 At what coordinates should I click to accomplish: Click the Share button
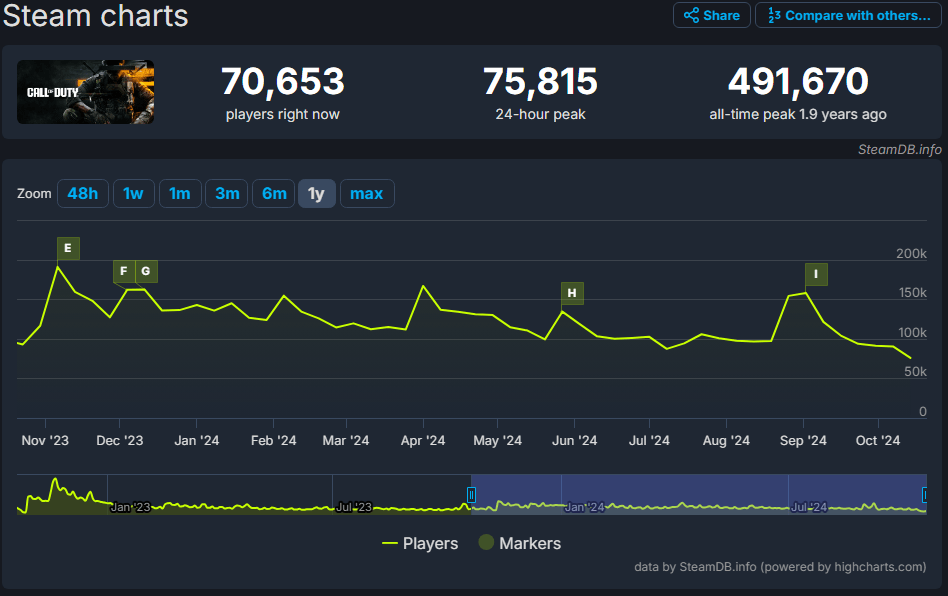click(712, 15)
